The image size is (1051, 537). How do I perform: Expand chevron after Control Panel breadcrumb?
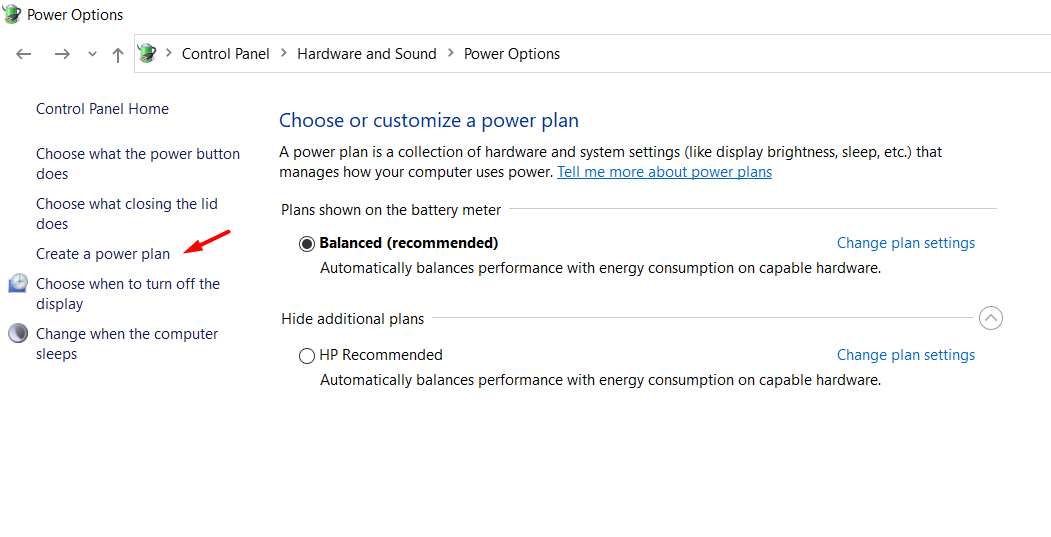[283, 54]
